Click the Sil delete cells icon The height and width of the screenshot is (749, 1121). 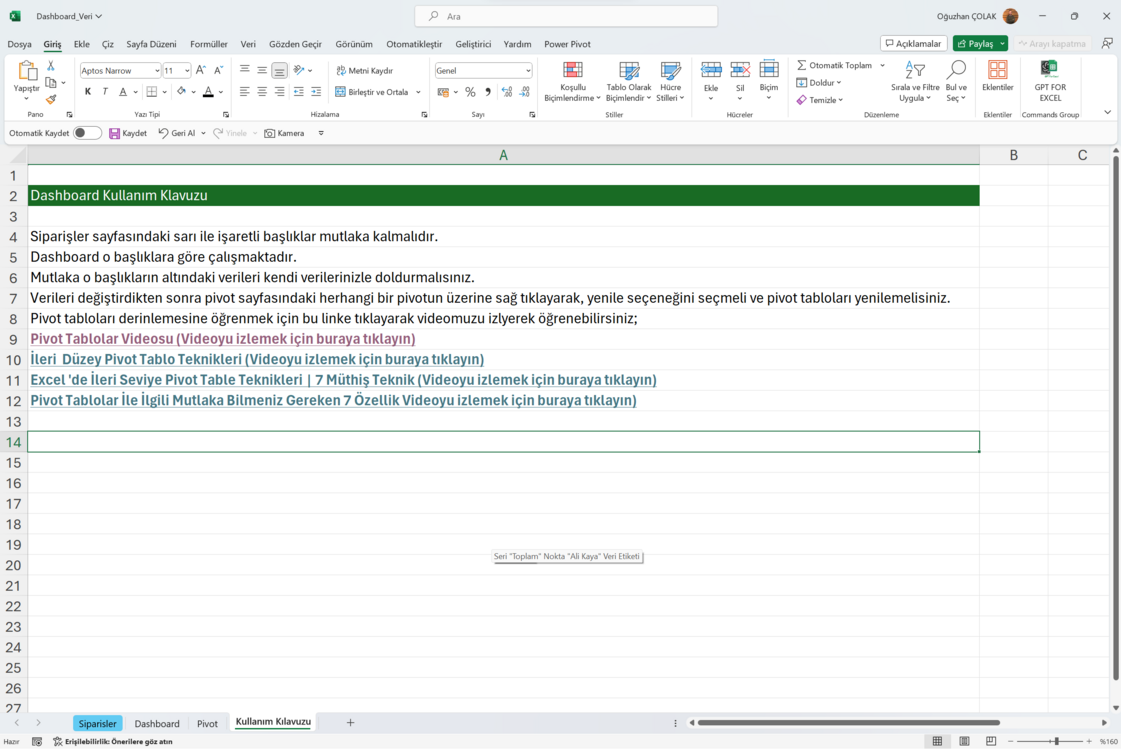click(740, 70)
